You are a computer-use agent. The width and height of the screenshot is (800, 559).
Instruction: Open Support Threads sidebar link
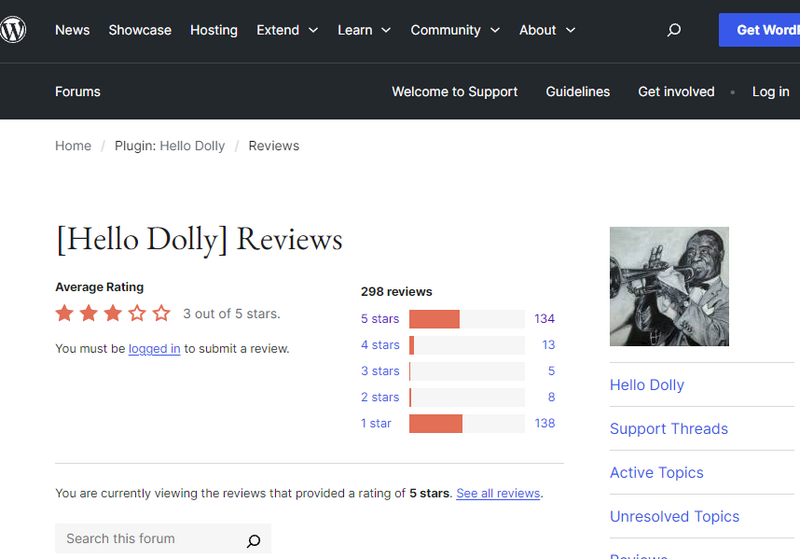[669, 429]
